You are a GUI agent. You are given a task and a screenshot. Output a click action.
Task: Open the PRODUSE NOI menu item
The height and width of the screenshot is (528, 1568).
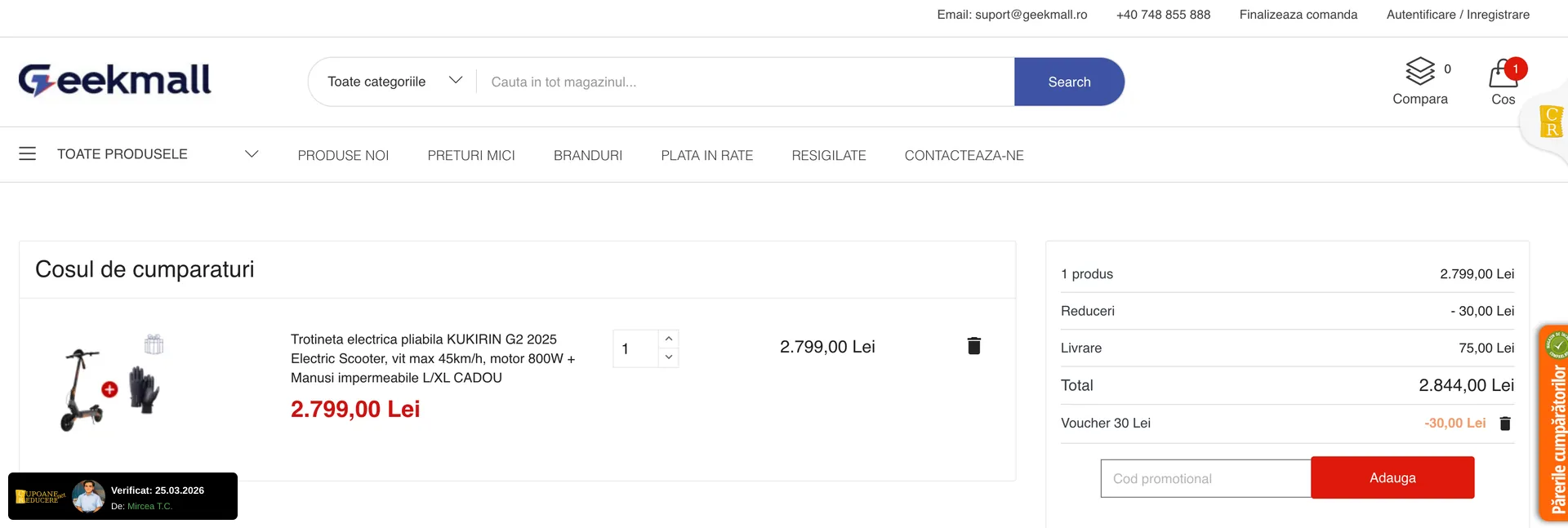coord(343,155)
